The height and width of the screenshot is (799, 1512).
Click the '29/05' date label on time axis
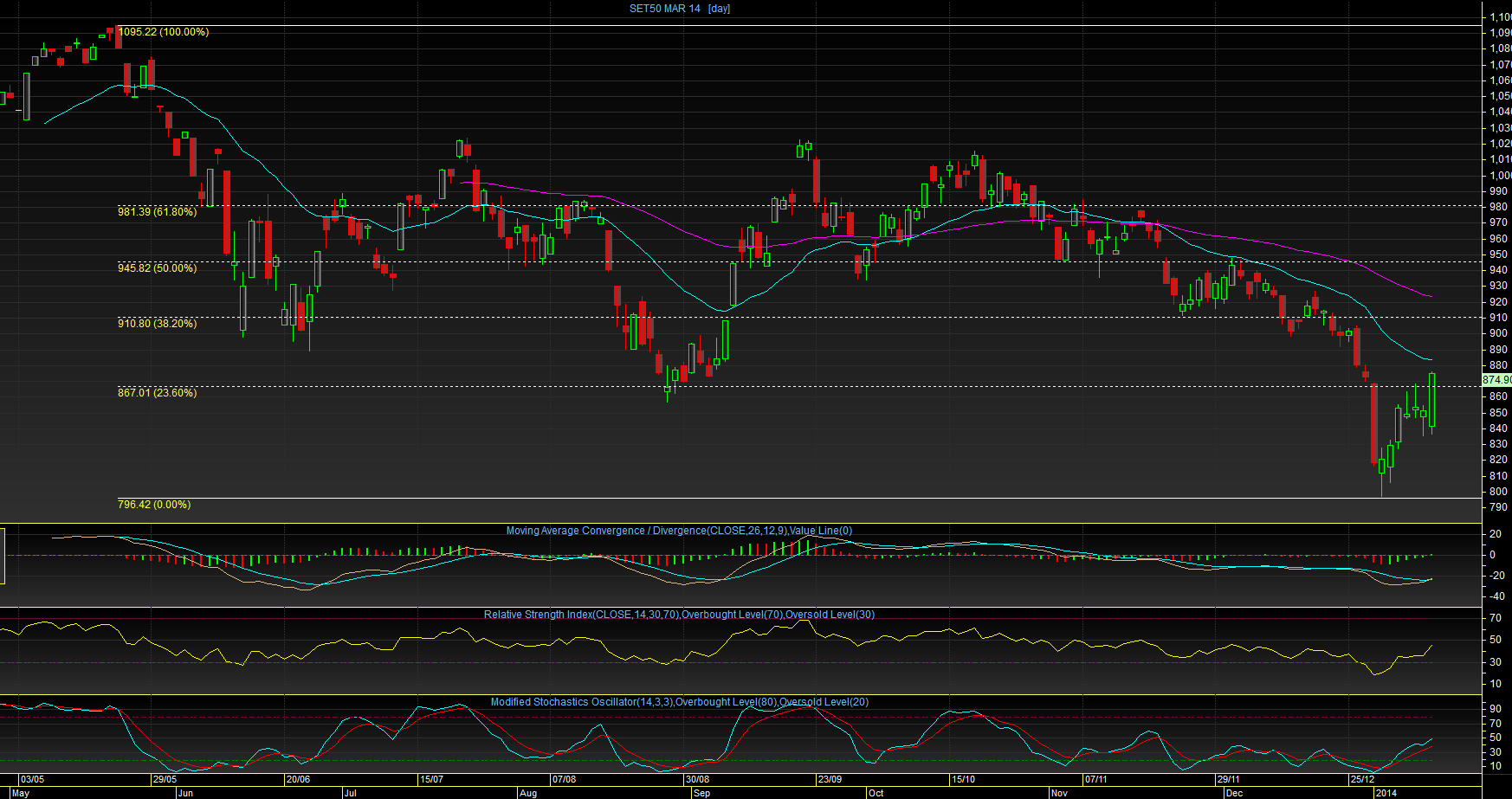click(165, 779)
